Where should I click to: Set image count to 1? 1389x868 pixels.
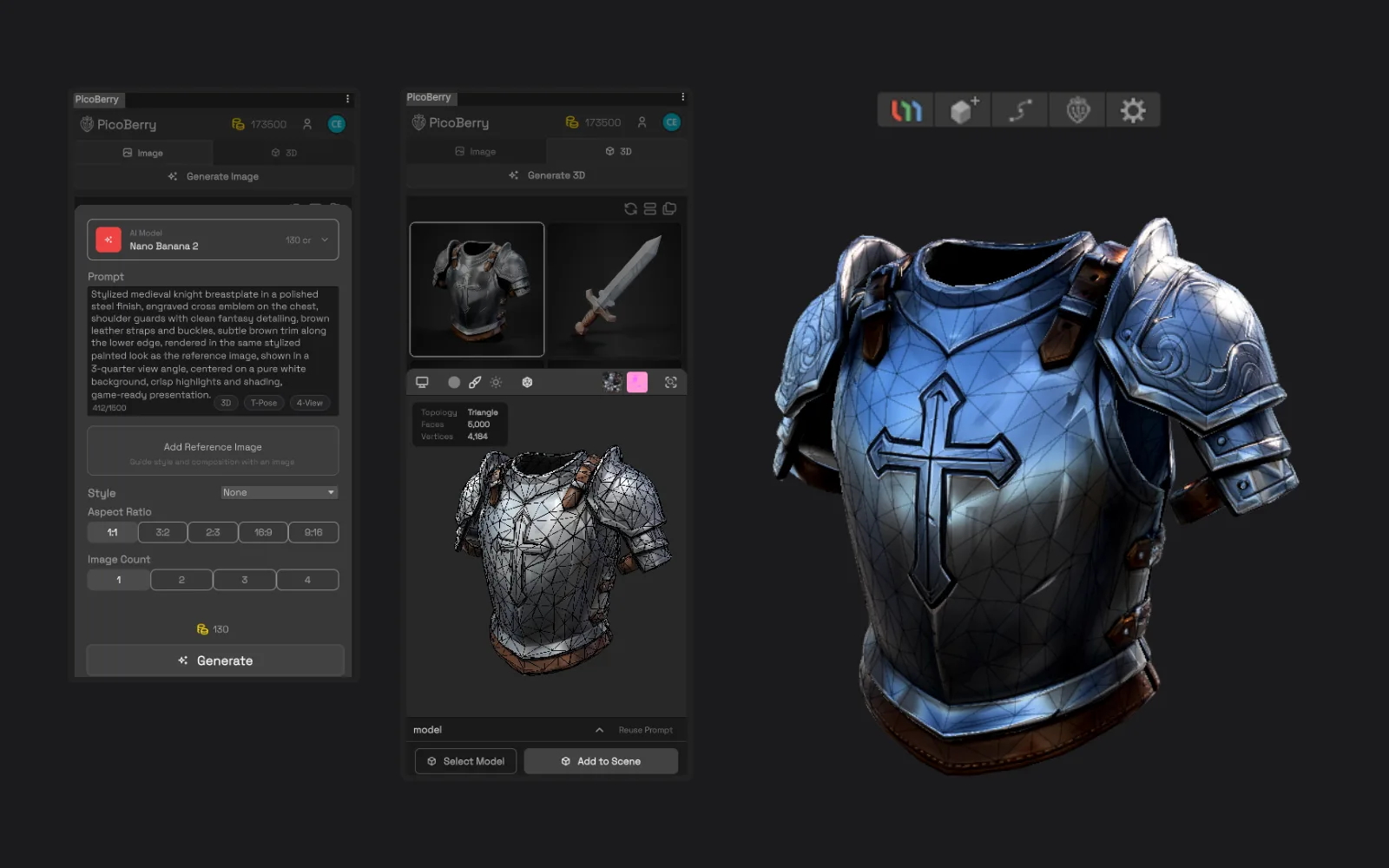pyautogui.click(x=119, y=580)
